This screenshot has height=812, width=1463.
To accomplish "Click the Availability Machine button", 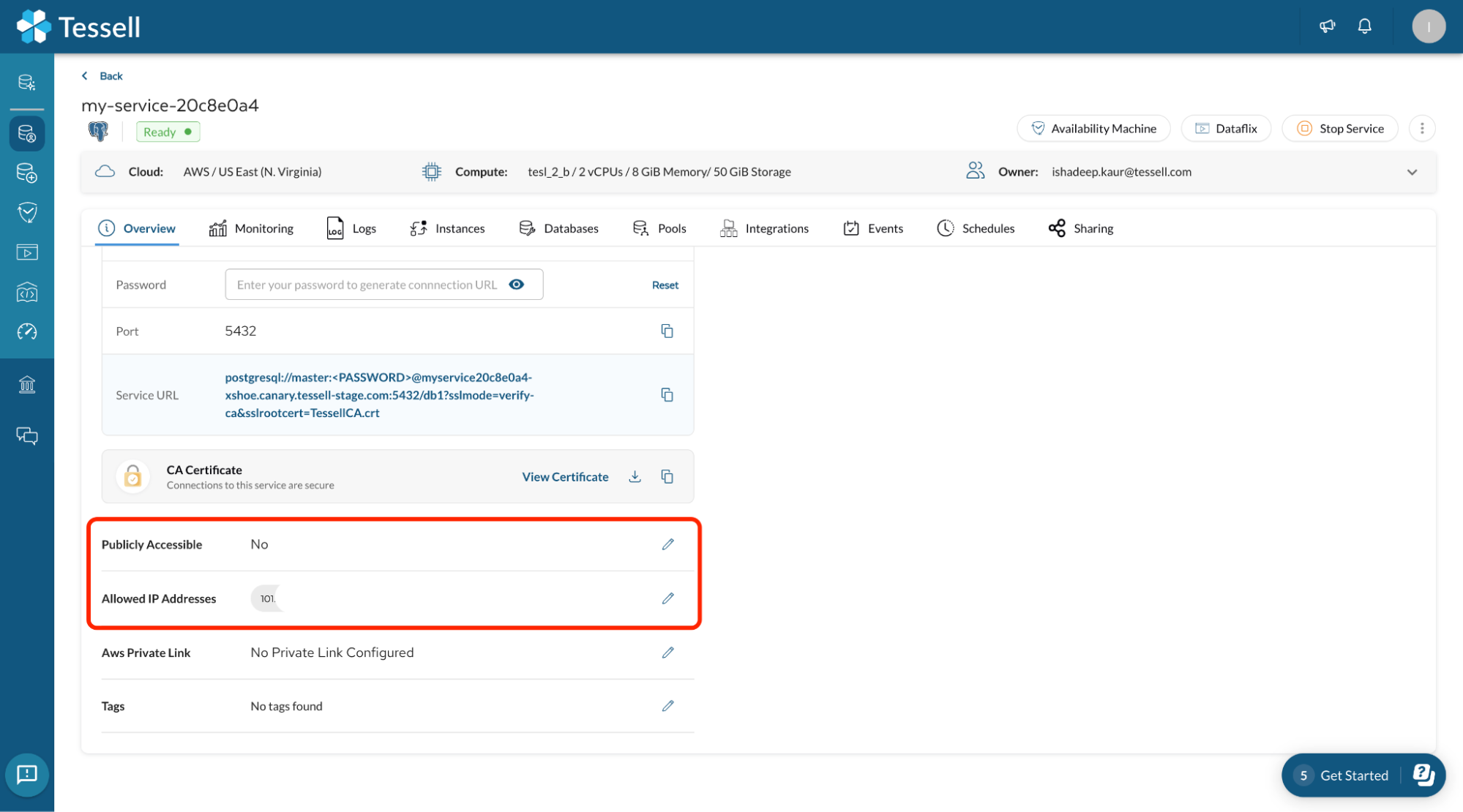I will 1093,129.
